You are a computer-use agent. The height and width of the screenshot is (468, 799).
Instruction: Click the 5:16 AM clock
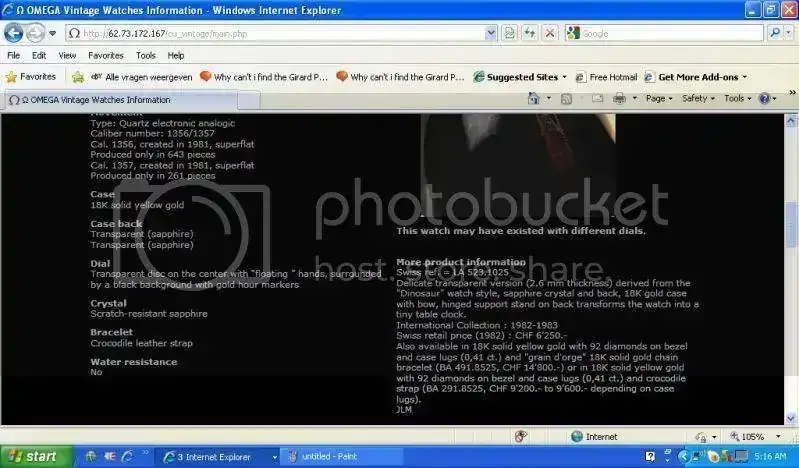coord(770,456)
